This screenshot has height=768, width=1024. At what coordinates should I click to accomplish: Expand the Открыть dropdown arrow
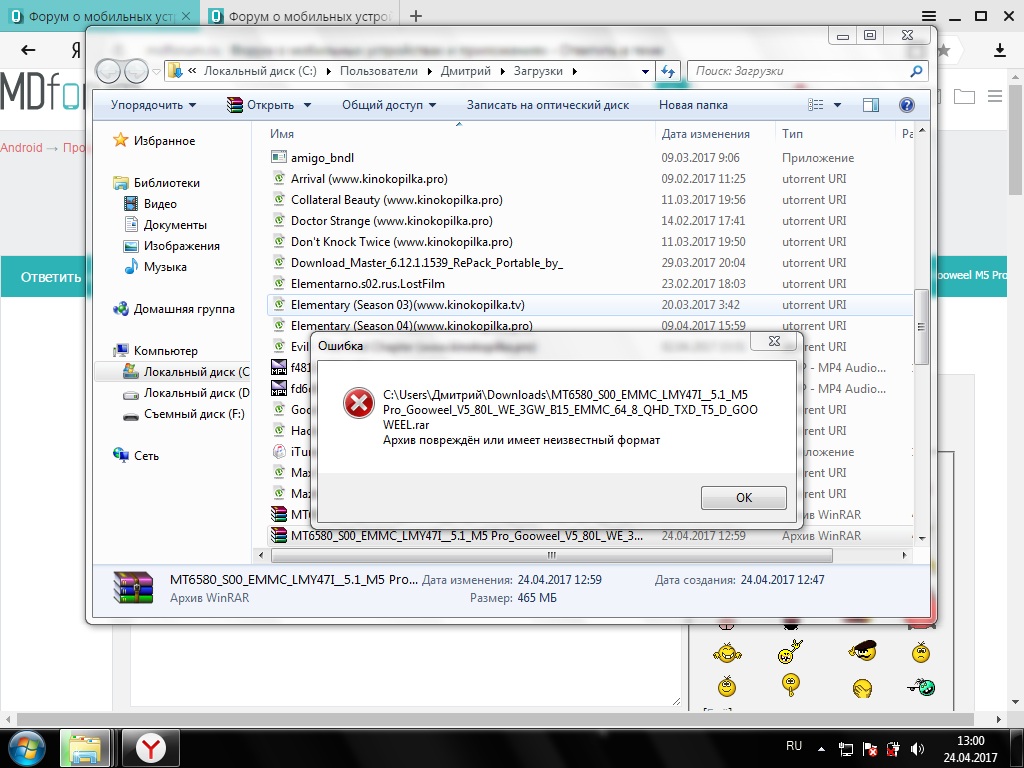[x=307, y=105]
